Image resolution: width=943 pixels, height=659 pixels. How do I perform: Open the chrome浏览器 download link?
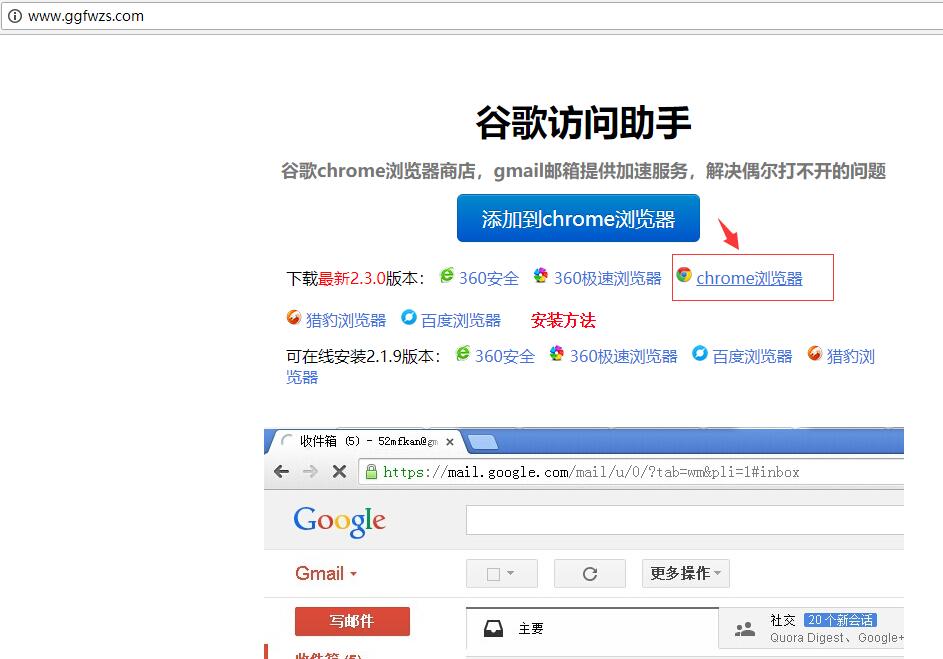click(749, 278)
